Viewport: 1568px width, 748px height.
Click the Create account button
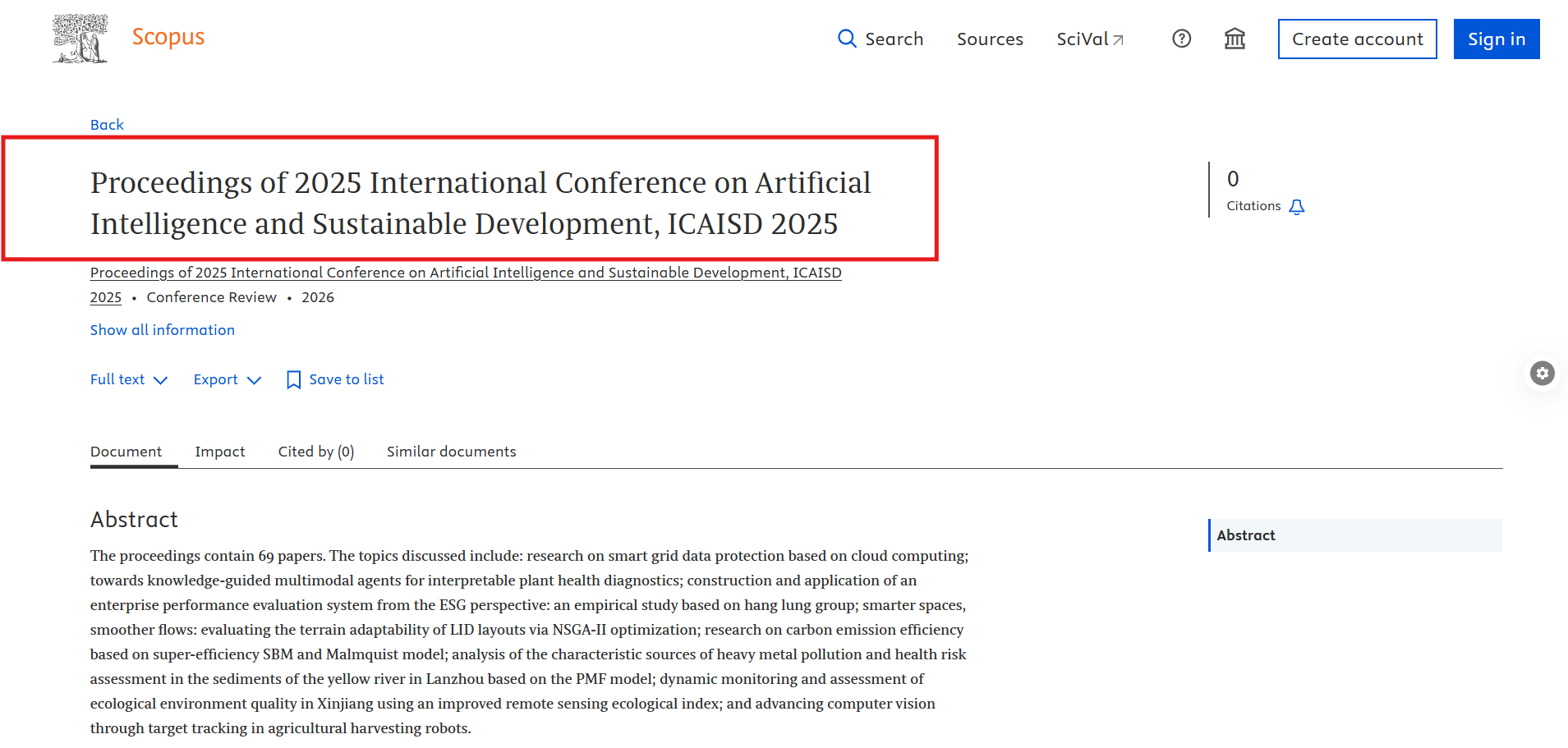[x=1357, y=39]
